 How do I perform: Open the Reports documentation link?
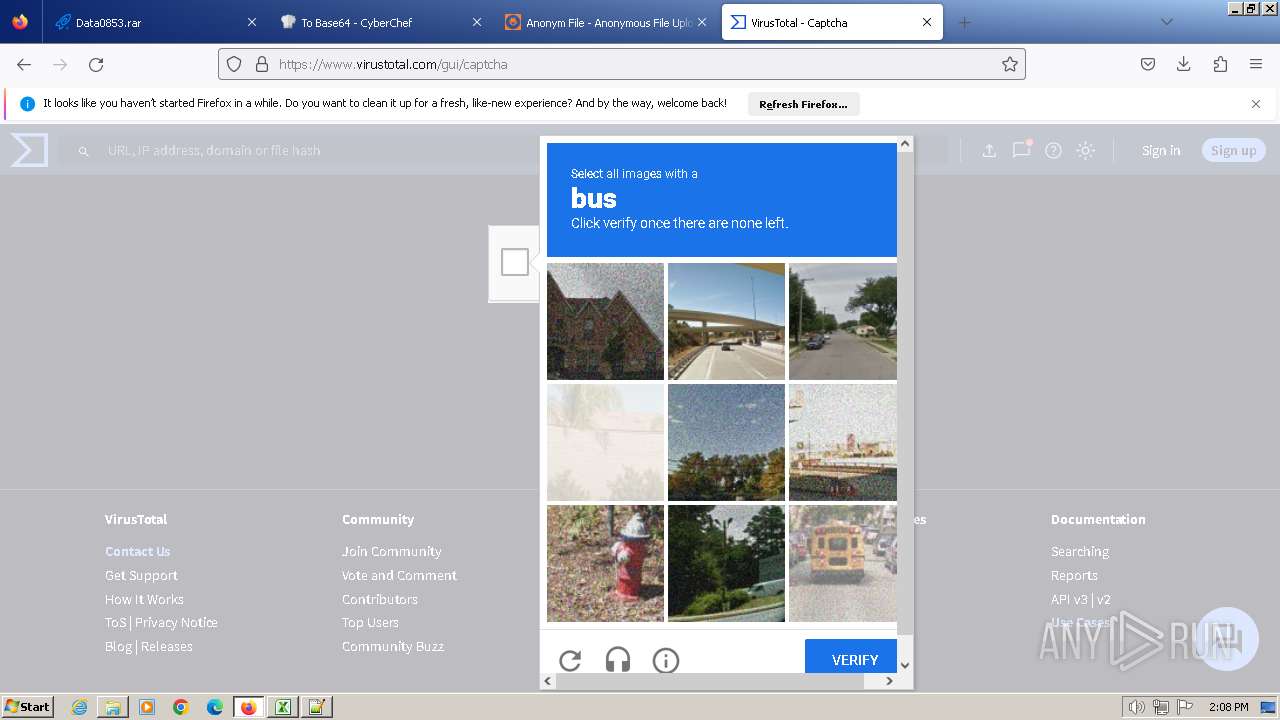coord(1074,575)
